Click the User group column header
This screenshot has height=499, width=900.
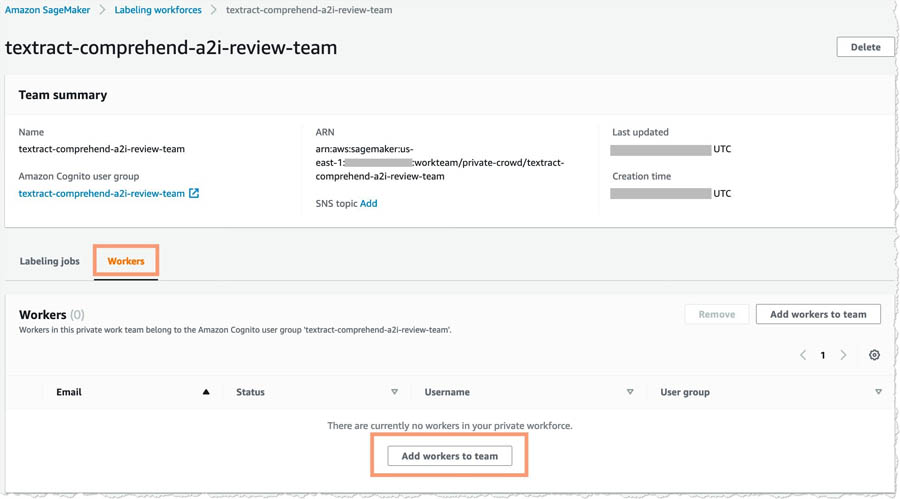tap(685, 392)
